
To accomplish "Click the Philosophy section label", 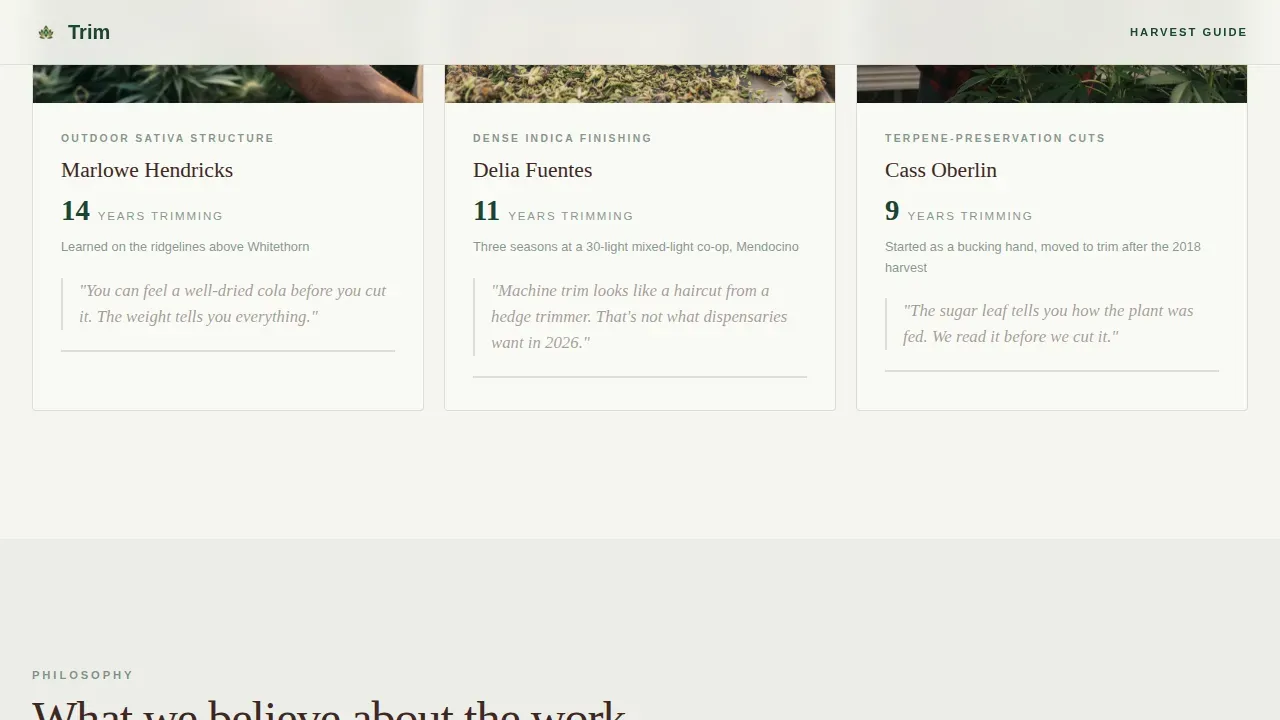I will pos(82,675).
